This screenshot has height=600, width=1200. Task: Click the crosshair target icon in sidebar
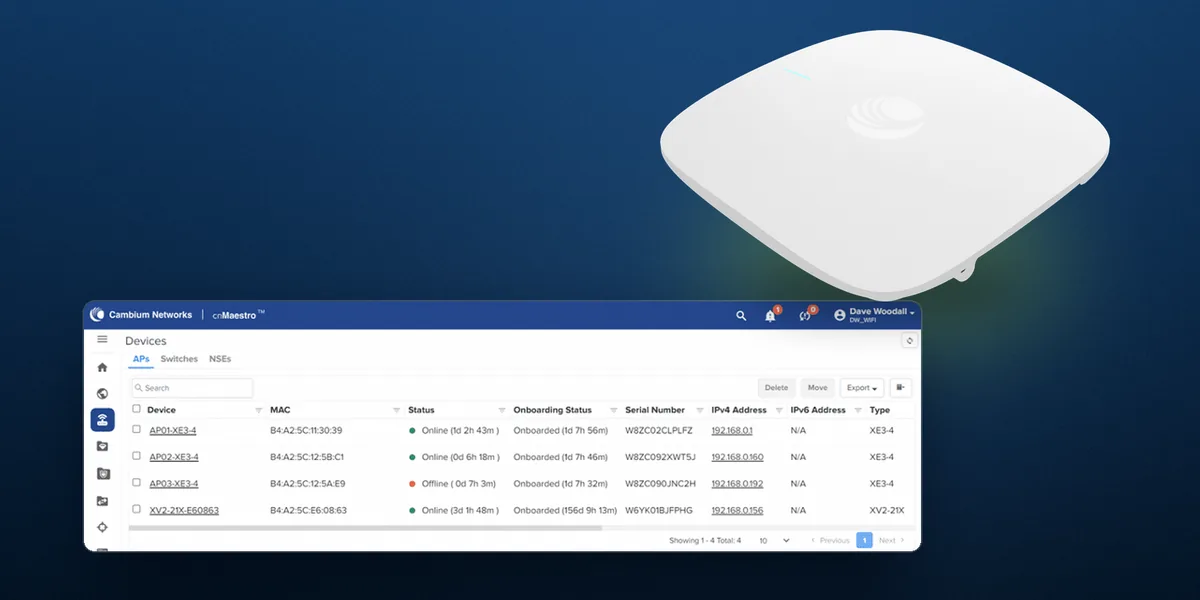(102, 527)
